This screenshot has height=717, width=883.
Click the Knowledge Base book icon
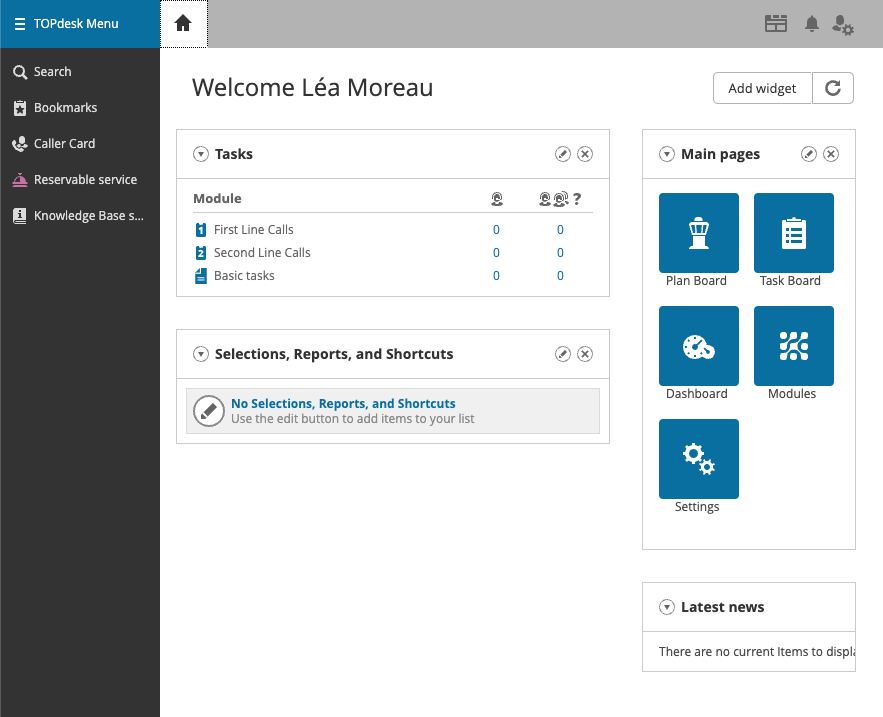coord(20,216)
